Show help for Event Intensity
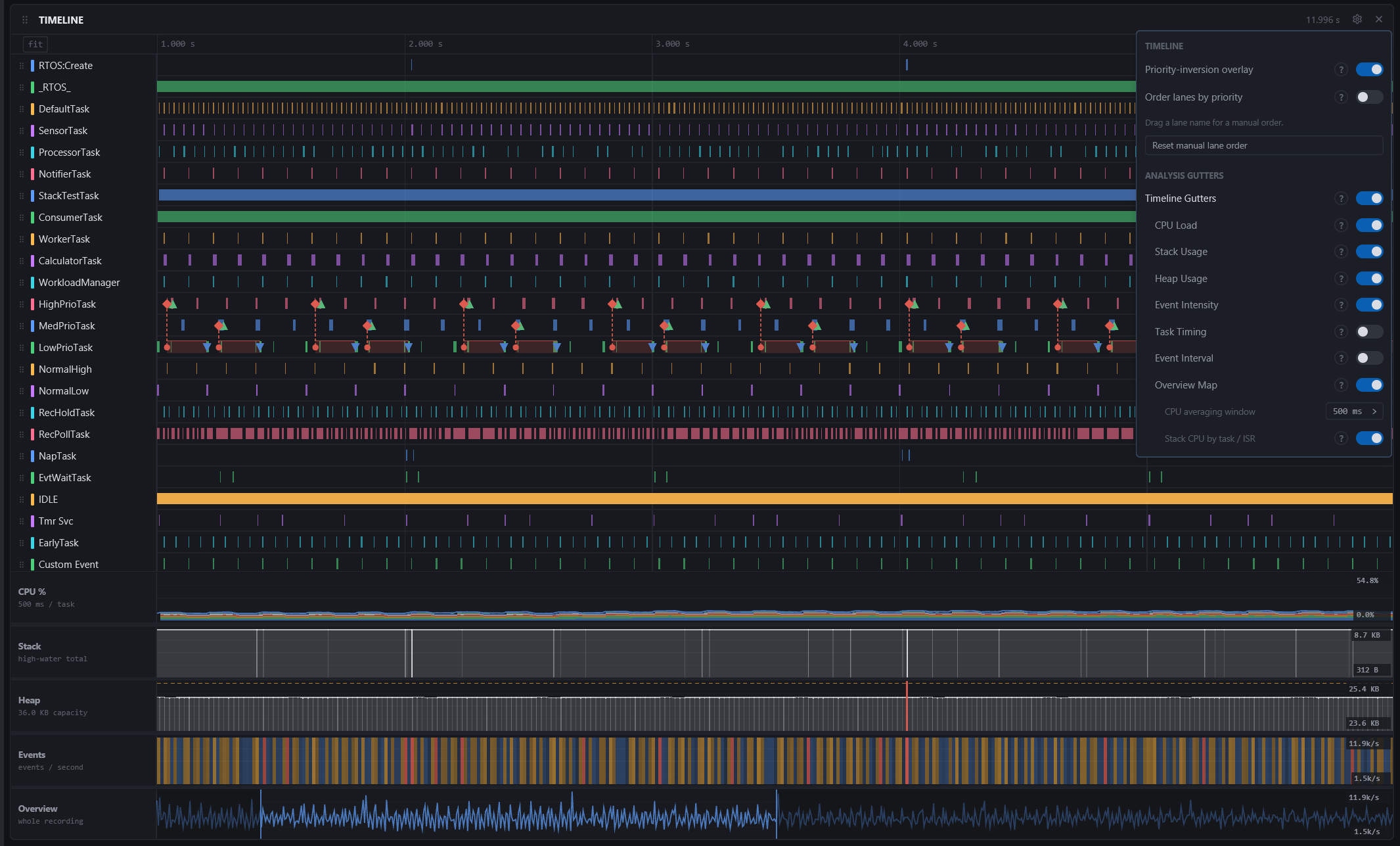The height and width of the screenshot is (846, 1400). click(x=1342, y=305)
